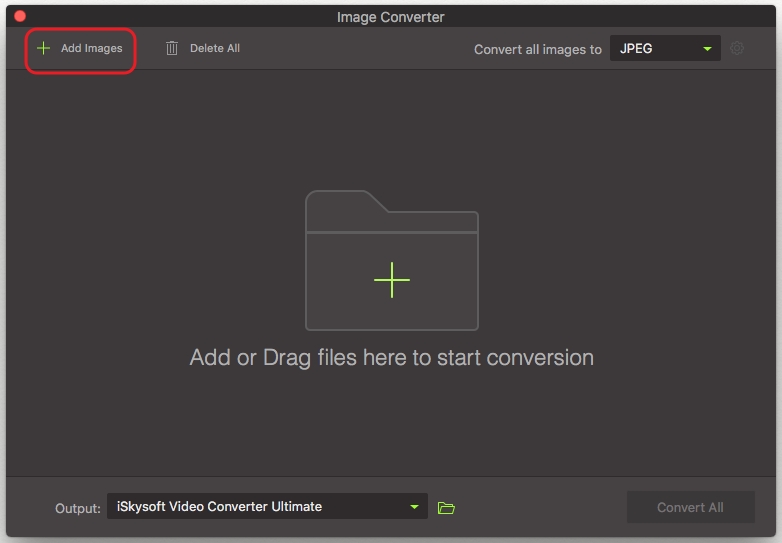Click the green plus icon beside Add Images
Viewport: 782px width, 543px height.
point(43,48)
